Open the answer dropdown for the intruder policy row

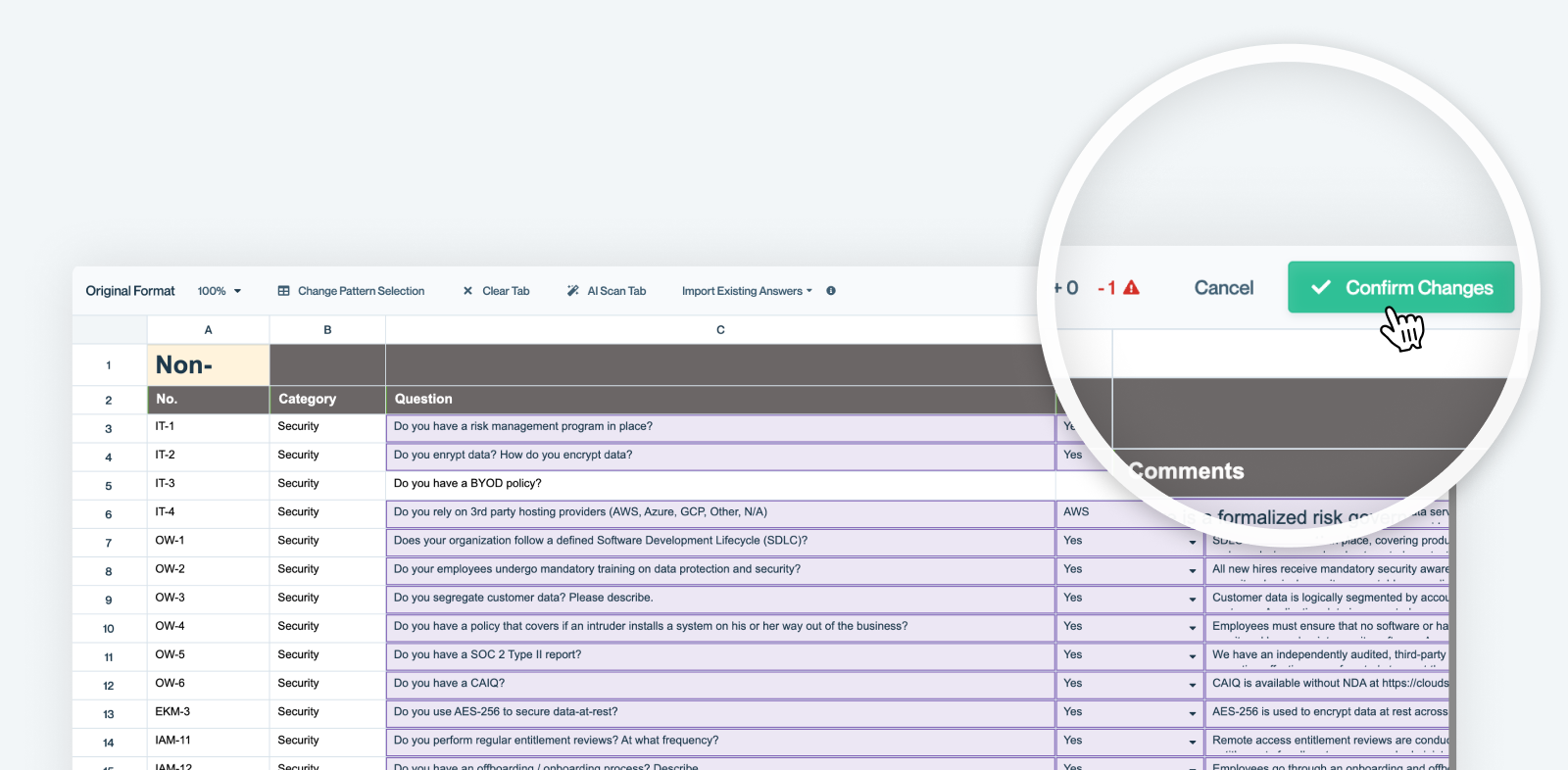(1192, 627)
